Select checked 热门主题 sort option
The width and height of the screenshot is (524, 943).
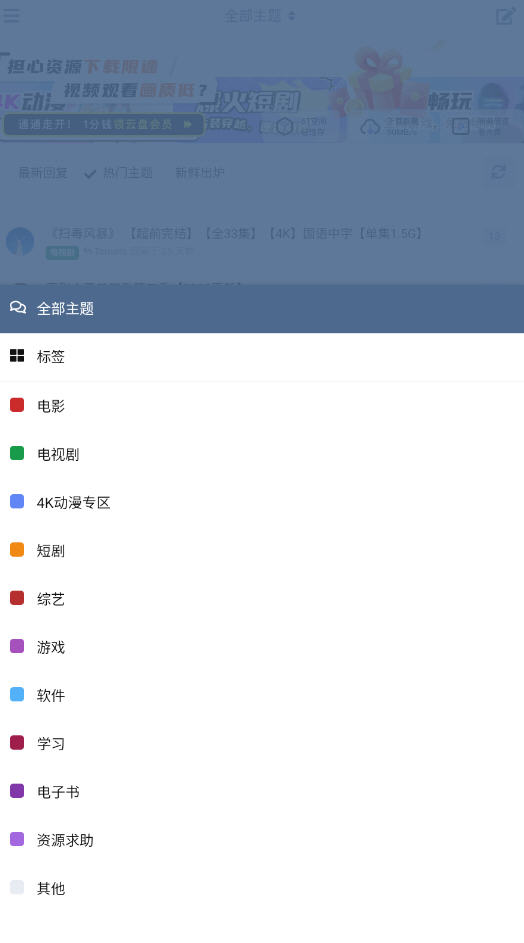point(119,173)
